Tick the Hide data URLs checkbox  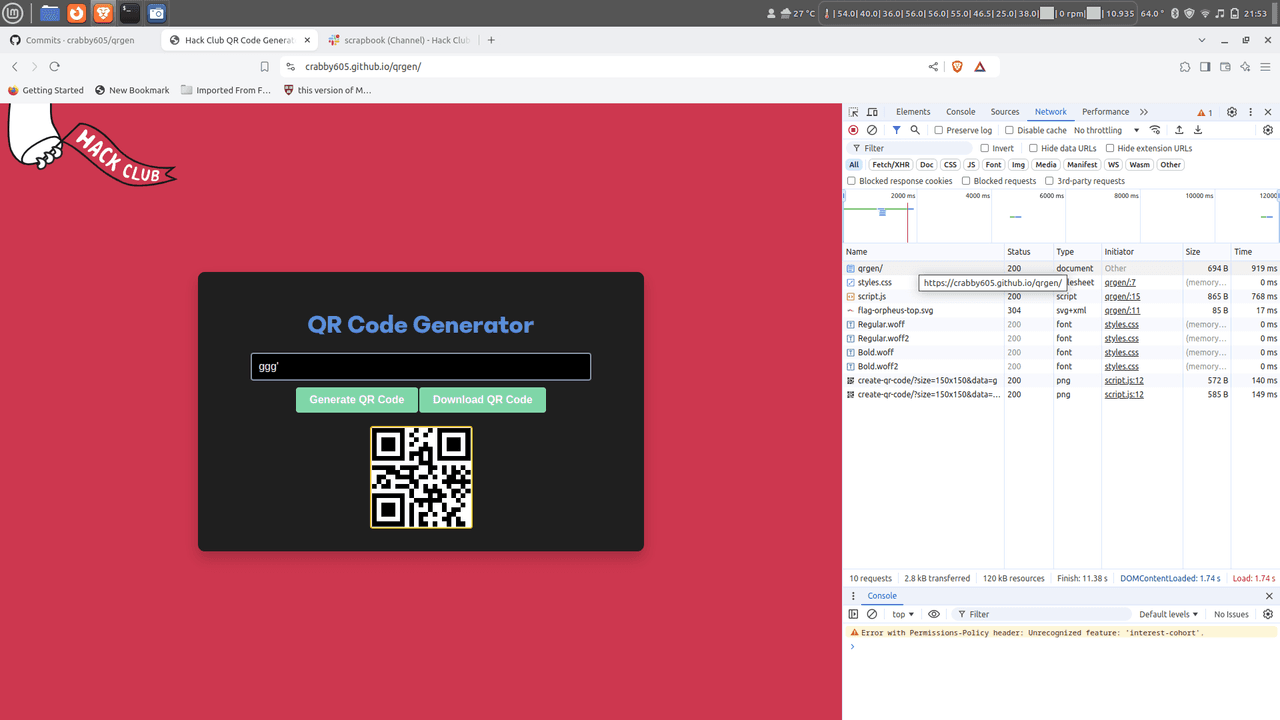pos(1033,148)
